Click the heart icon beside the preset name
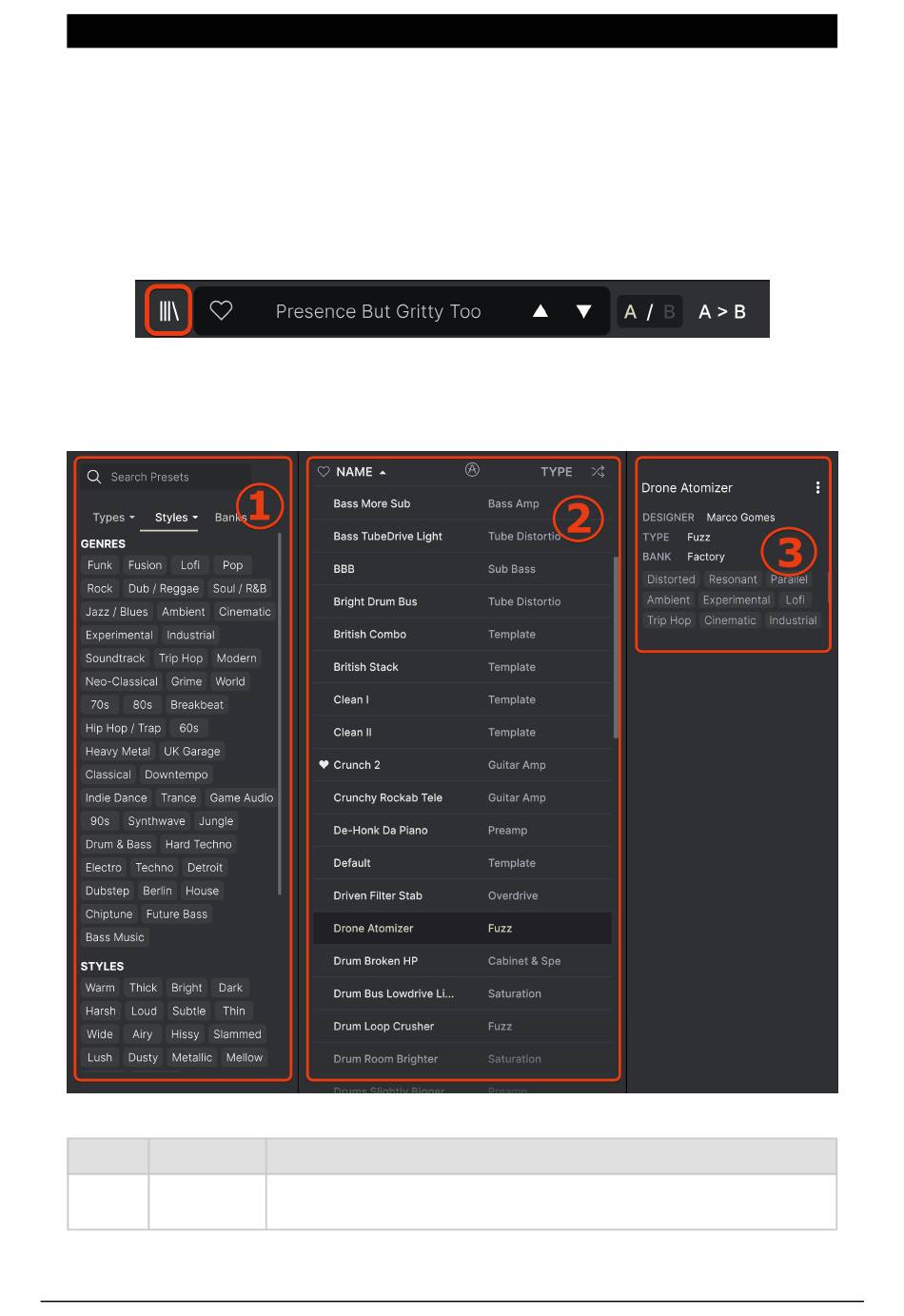This screenshot has width=904, height=1316. [221, 310]
